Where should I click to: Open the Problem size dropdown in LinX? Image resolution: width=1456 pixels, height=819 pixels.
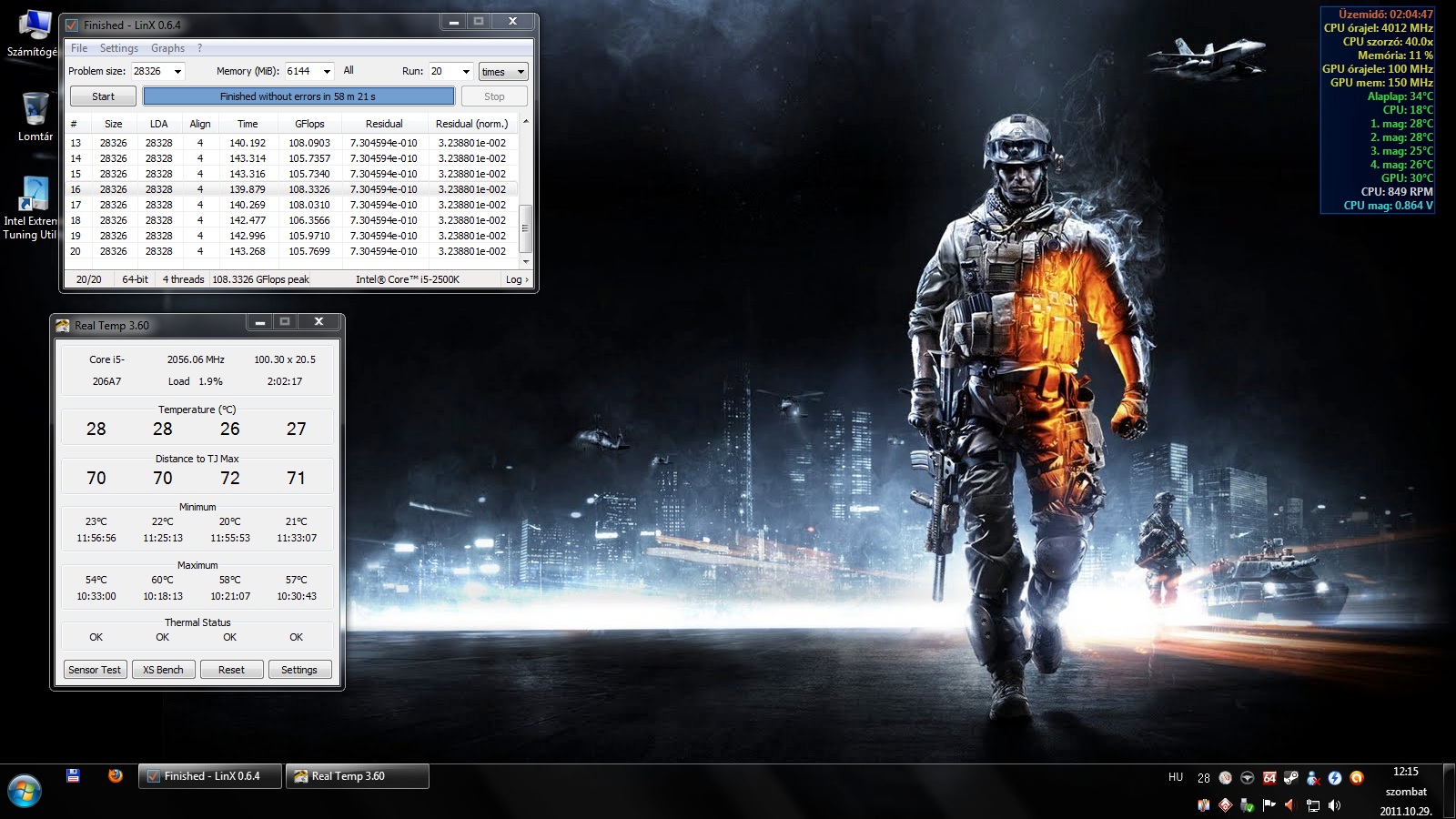tap(177, 71)
